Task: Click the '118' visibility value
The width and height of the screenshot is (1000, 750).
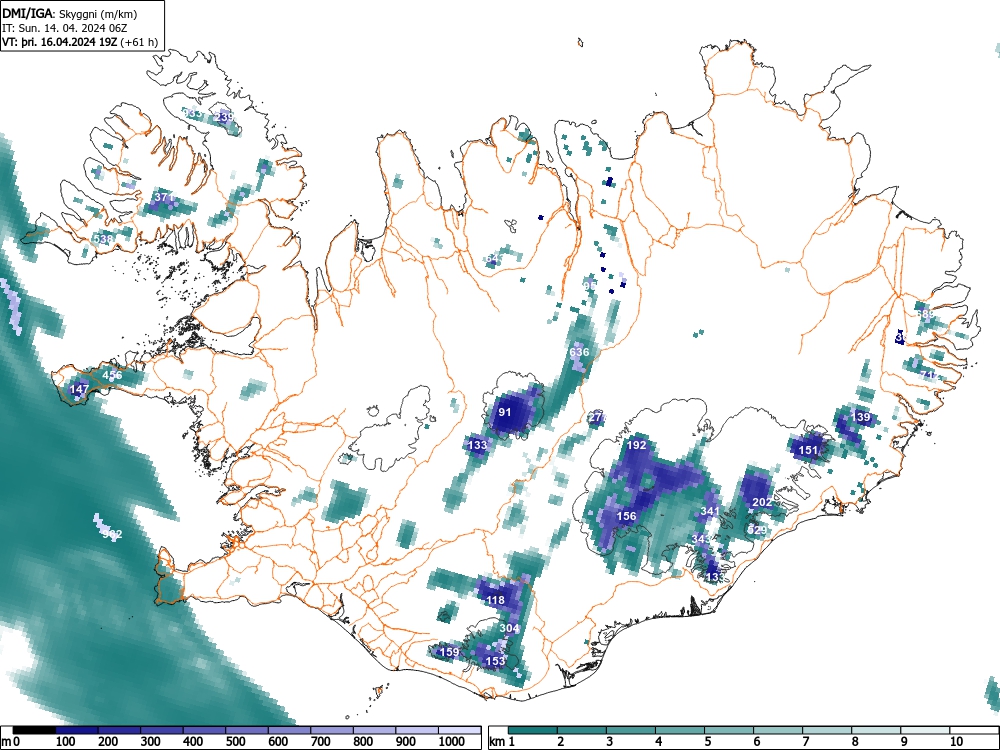Action: 495,599
